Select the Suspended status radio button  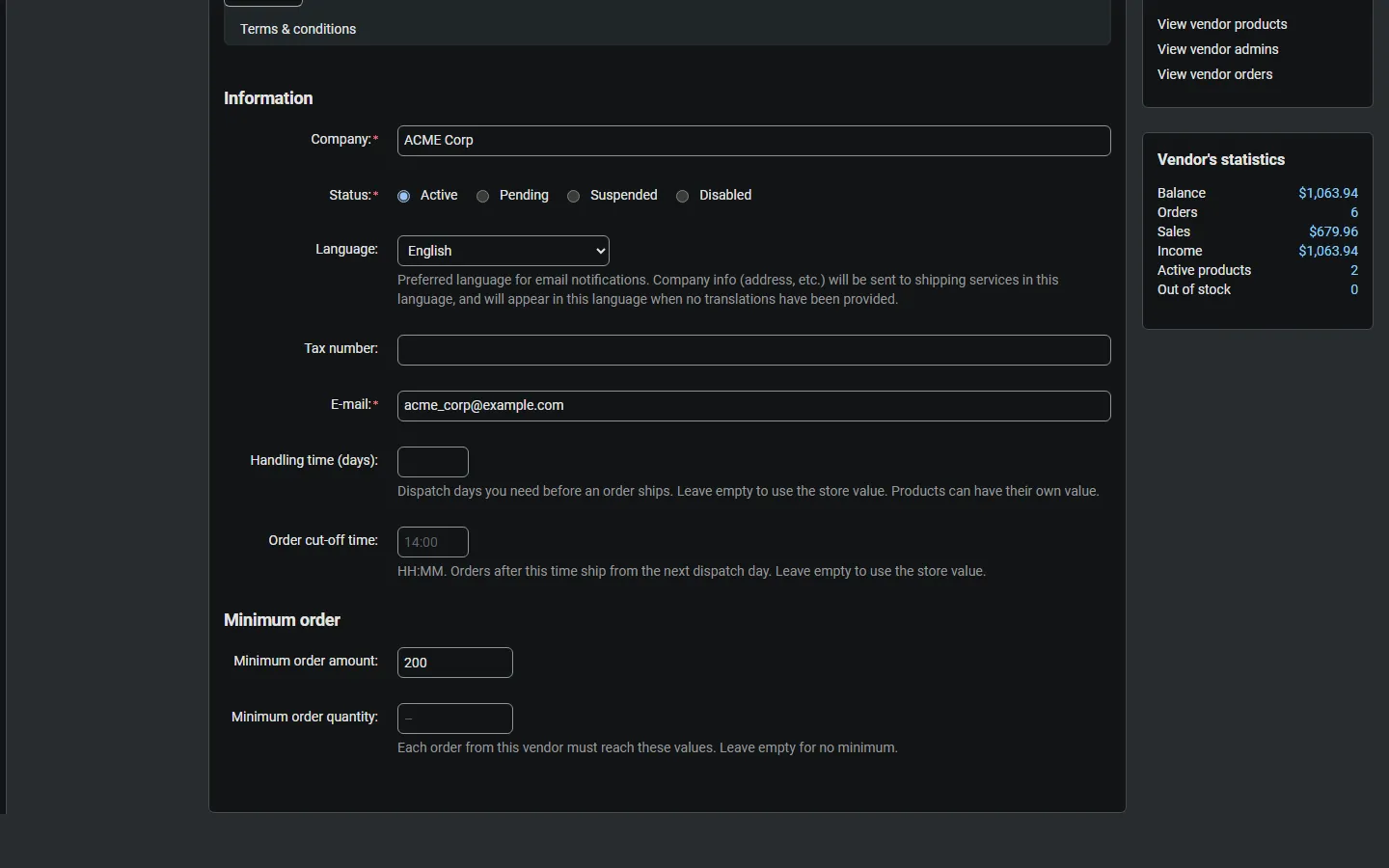pos(574,196)
